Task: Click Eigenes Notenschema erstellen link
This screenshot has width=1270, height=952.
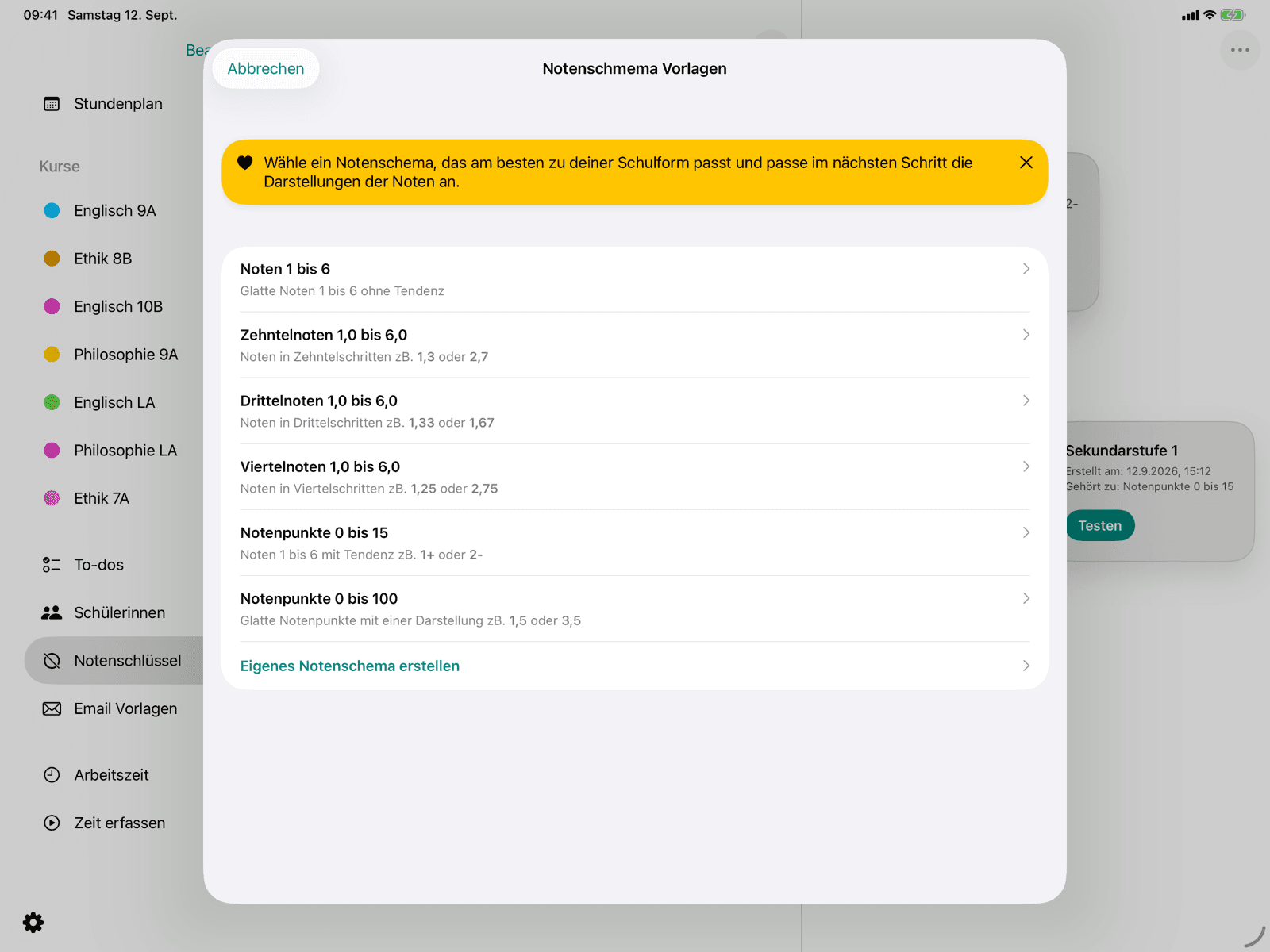Action: [350, 666]
